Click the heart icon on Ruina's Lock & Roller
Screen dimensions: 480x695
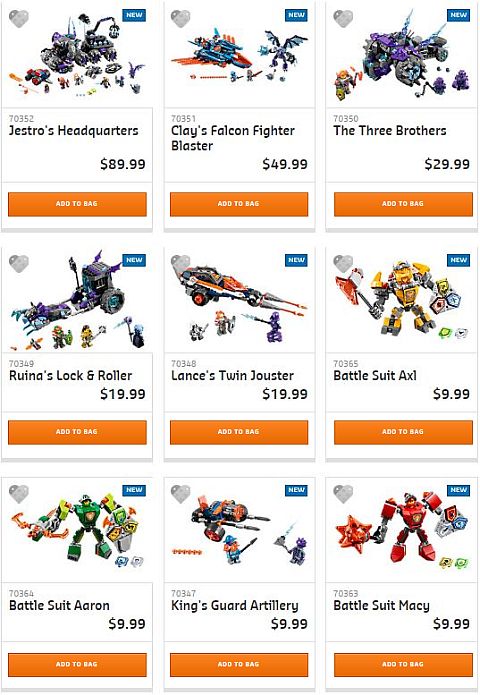coord(19,264)
